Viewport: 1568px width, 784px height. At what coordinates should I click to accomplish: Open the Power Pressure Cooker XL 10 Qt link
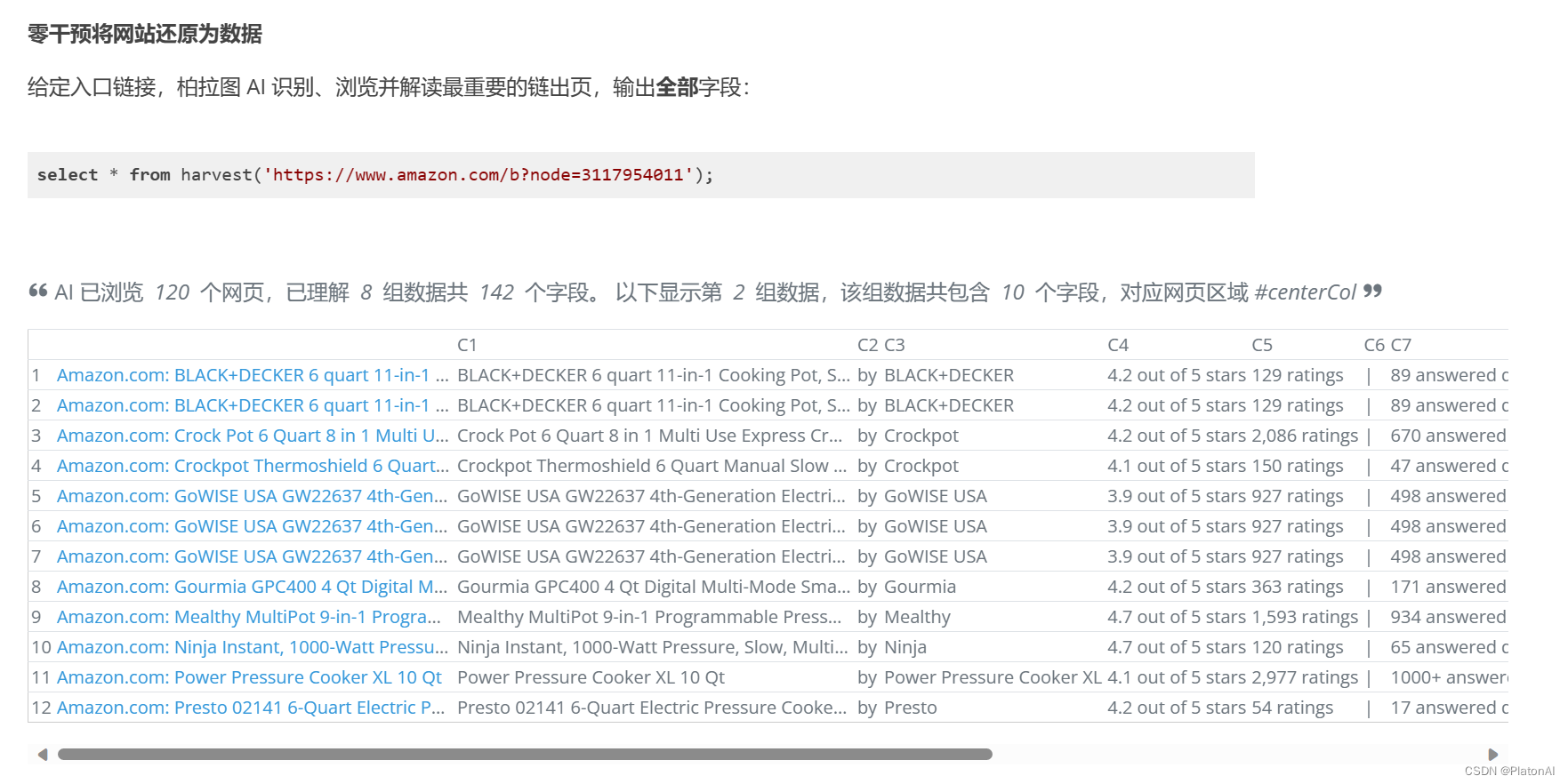pos(249,677)
